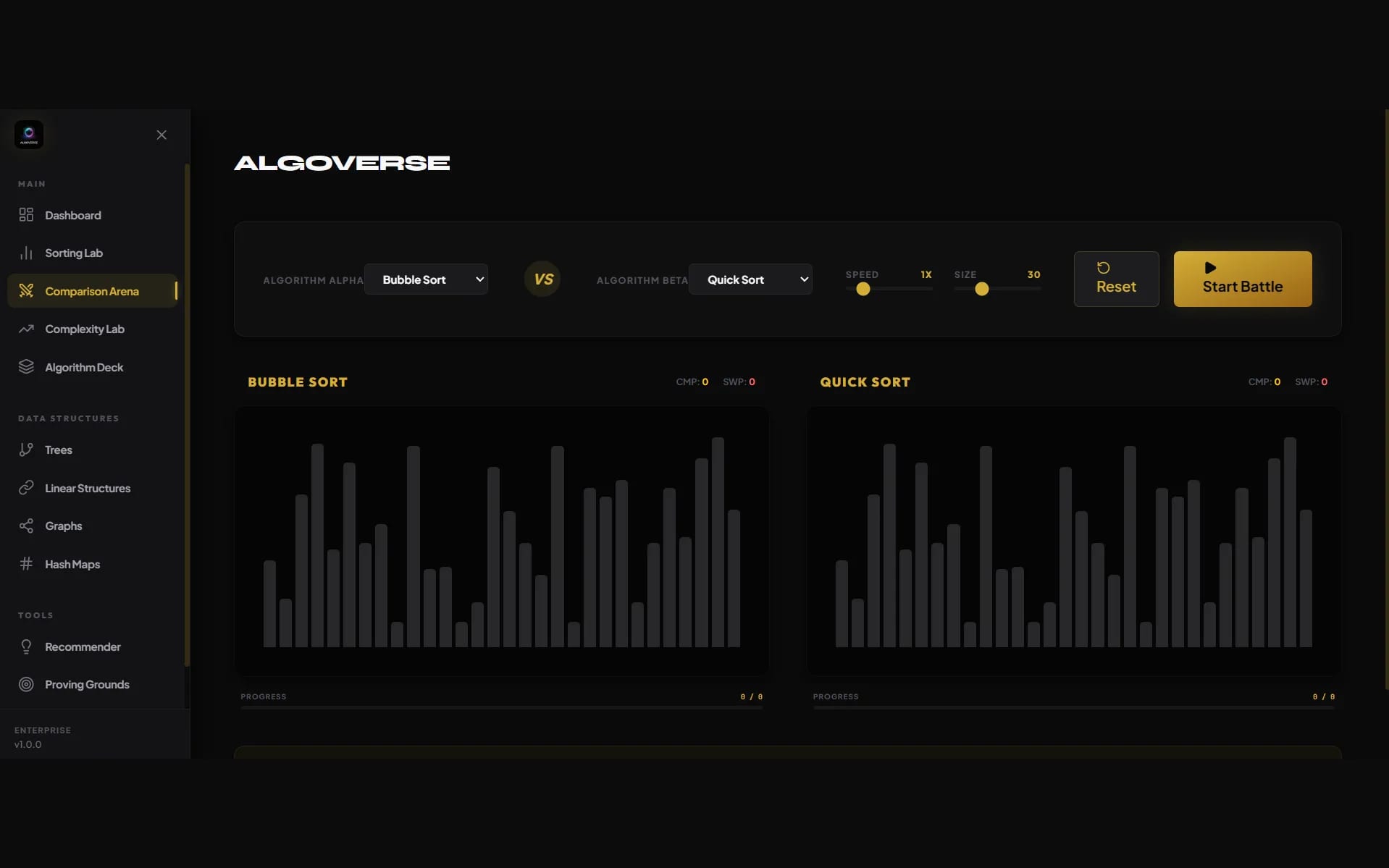Click the Recommender lightbulb icon
This screenshot has height=868, width=1389.
pyautogui.click(x=26, y=646)
